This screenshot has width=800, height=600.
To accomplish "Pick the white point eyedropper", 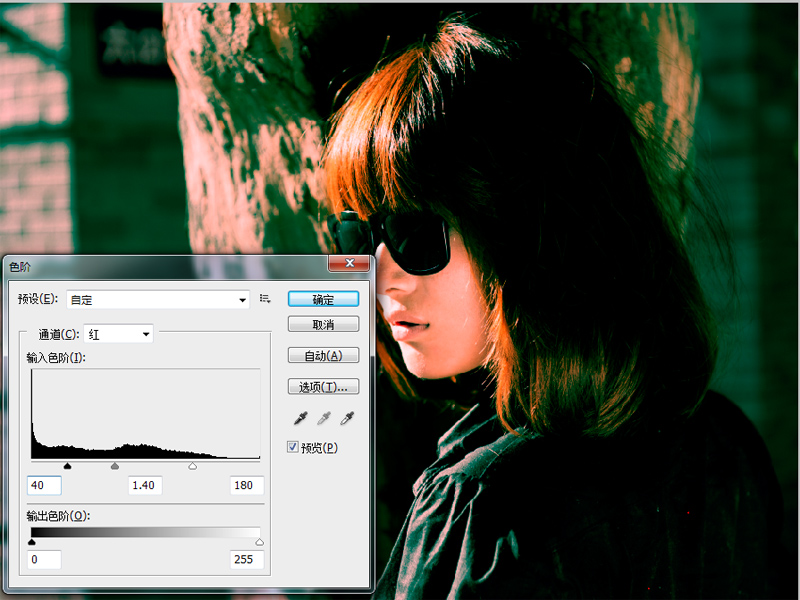I will point(347,420).
